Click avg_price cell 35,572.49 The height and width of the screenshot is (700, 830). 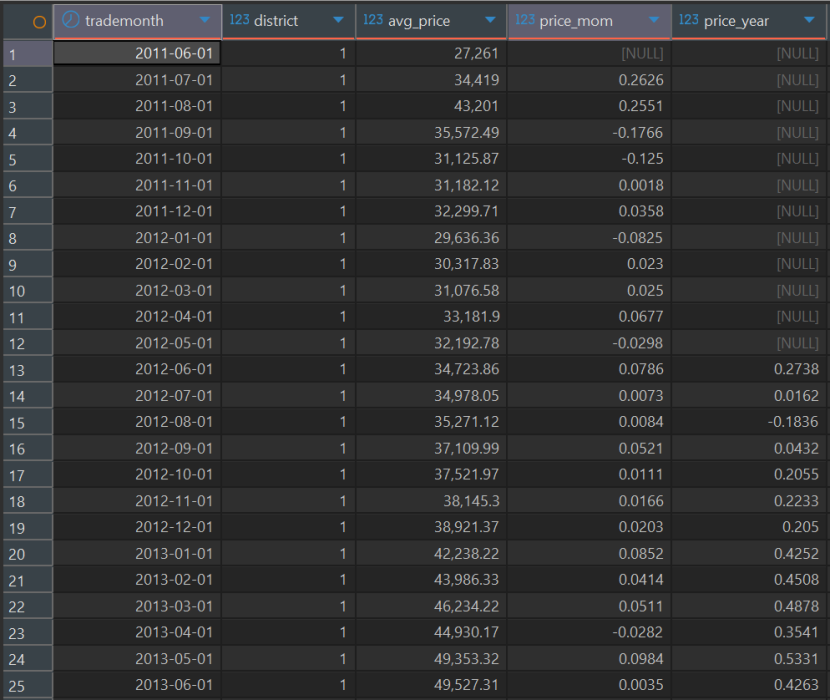pos(431,132)
